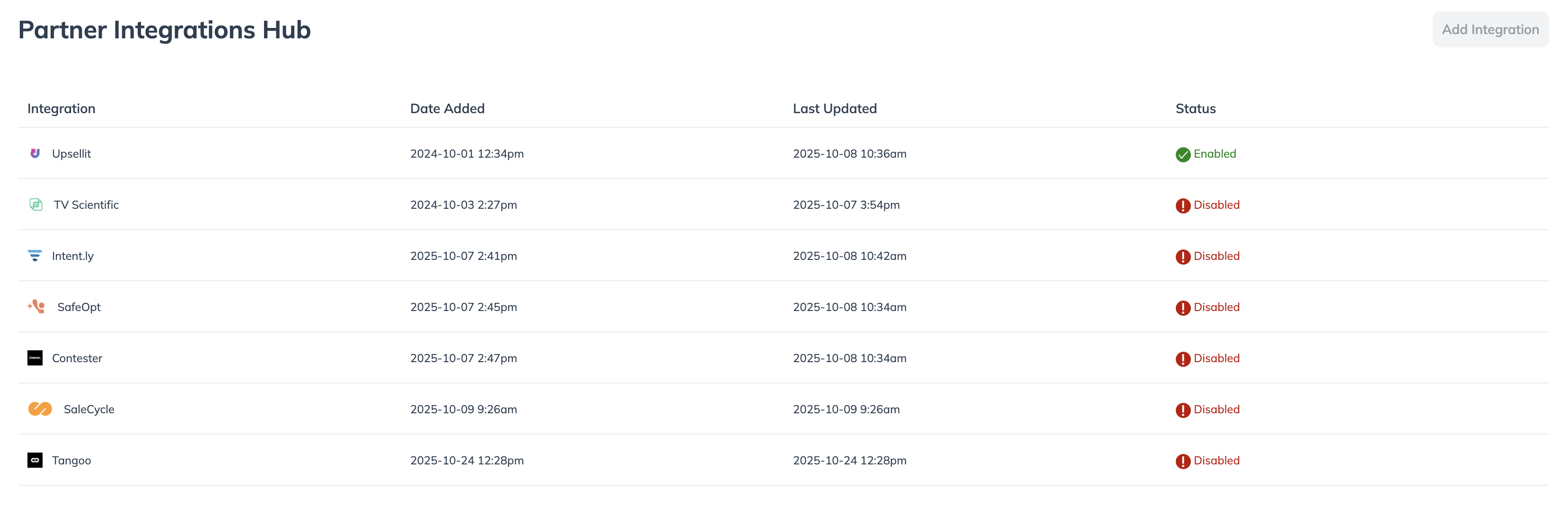Click the orange SaleCycle logo icon

pyautogui.click(x=40, y=409)
